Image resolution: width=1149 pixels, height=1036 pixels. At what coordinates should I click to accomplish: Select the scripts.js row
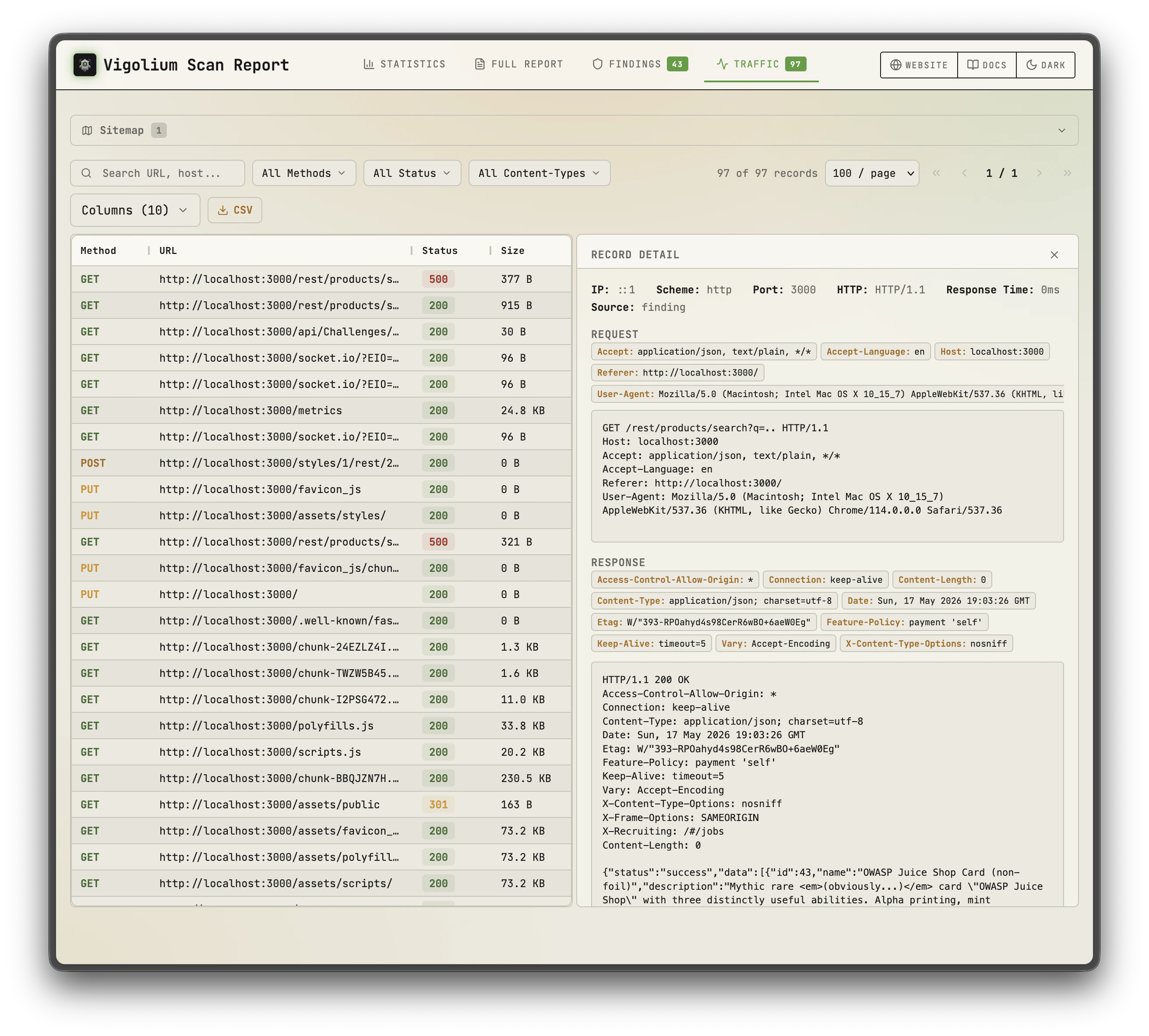tap(321, 752)
